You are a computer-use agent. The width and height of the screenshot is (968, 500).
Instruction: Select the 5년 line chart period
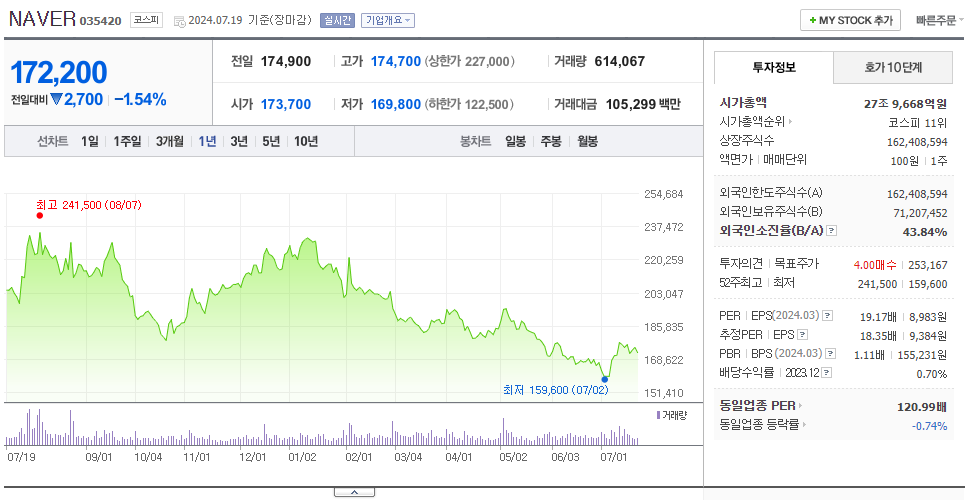pos(271,141)
